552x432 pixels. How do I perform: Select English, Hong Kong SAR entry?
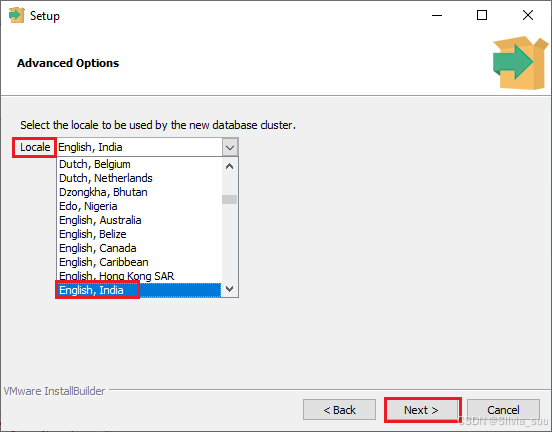click(x=139, y=276)
